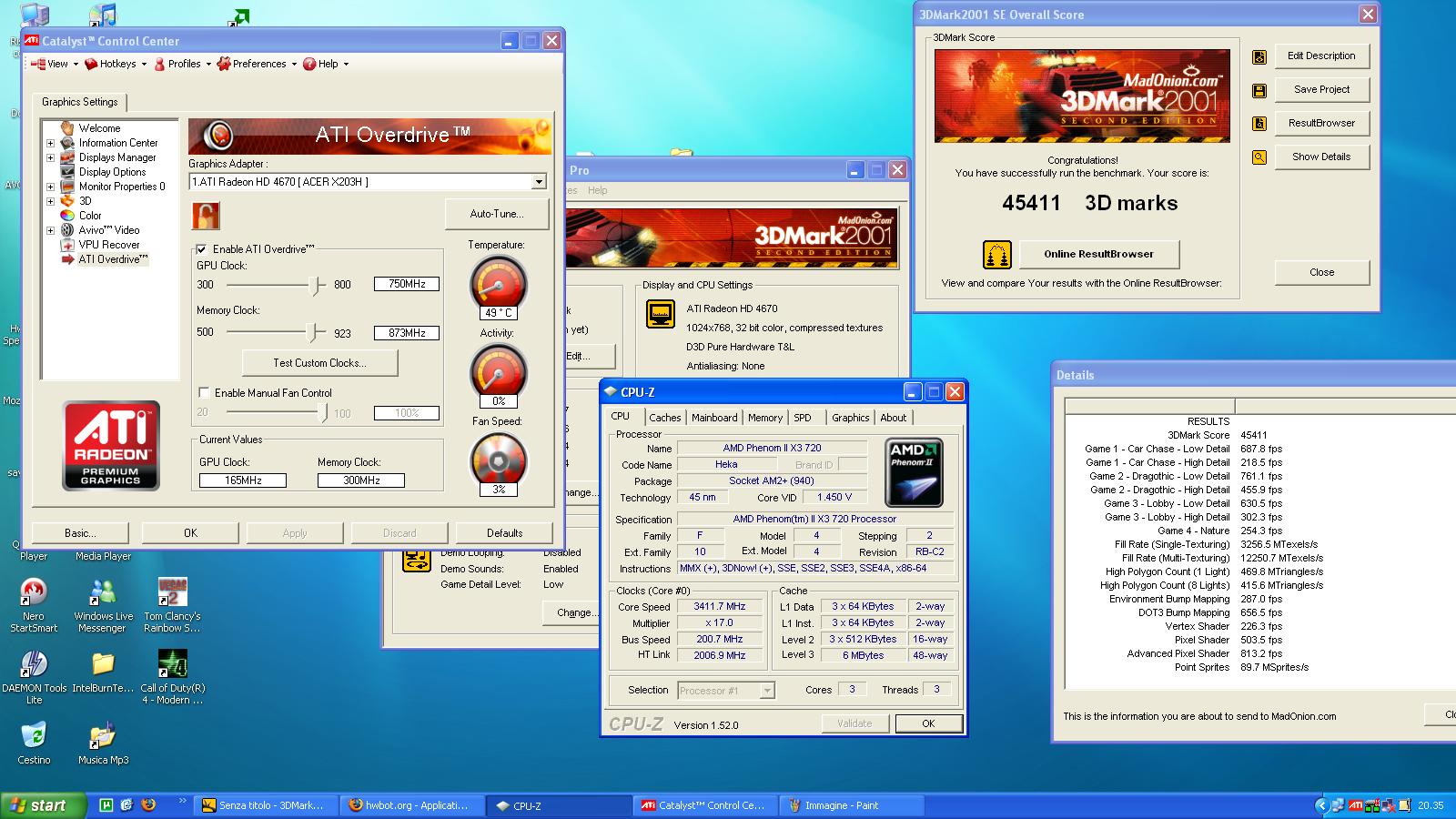
Task: Switch to Immagine - Paint taskbar item
Action: point(853,805)
